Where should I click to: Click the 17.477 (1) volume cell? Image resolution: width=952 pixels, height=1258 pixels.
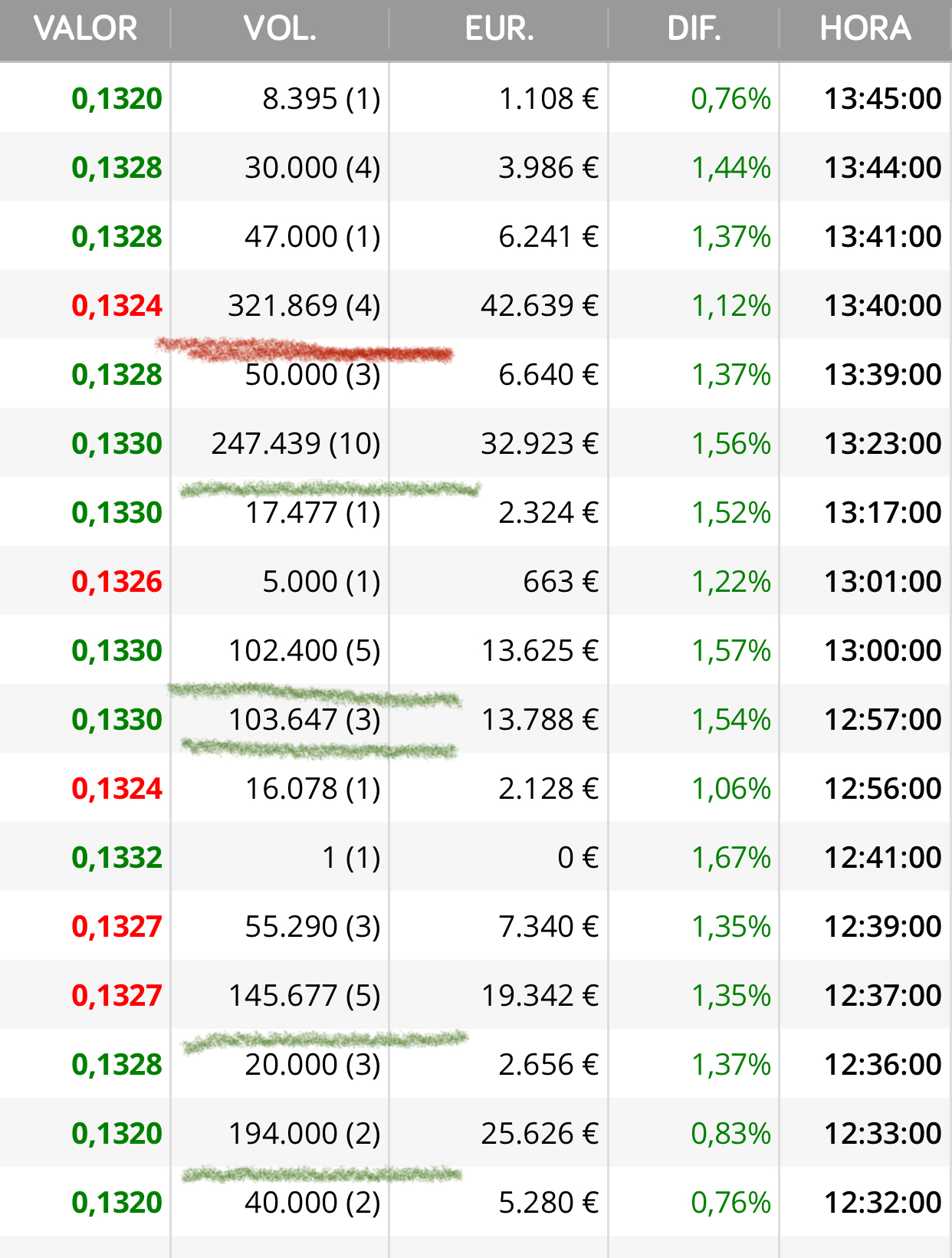click(x=313, y=513)
